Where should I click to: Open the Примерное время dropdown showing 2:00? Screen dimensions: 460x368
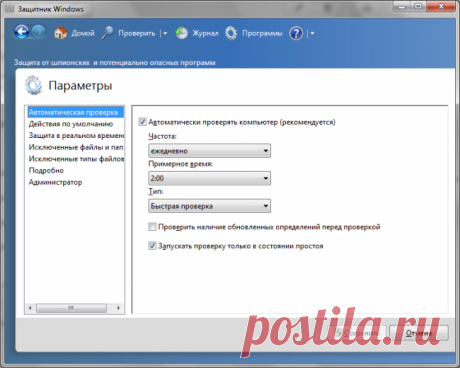209,178
